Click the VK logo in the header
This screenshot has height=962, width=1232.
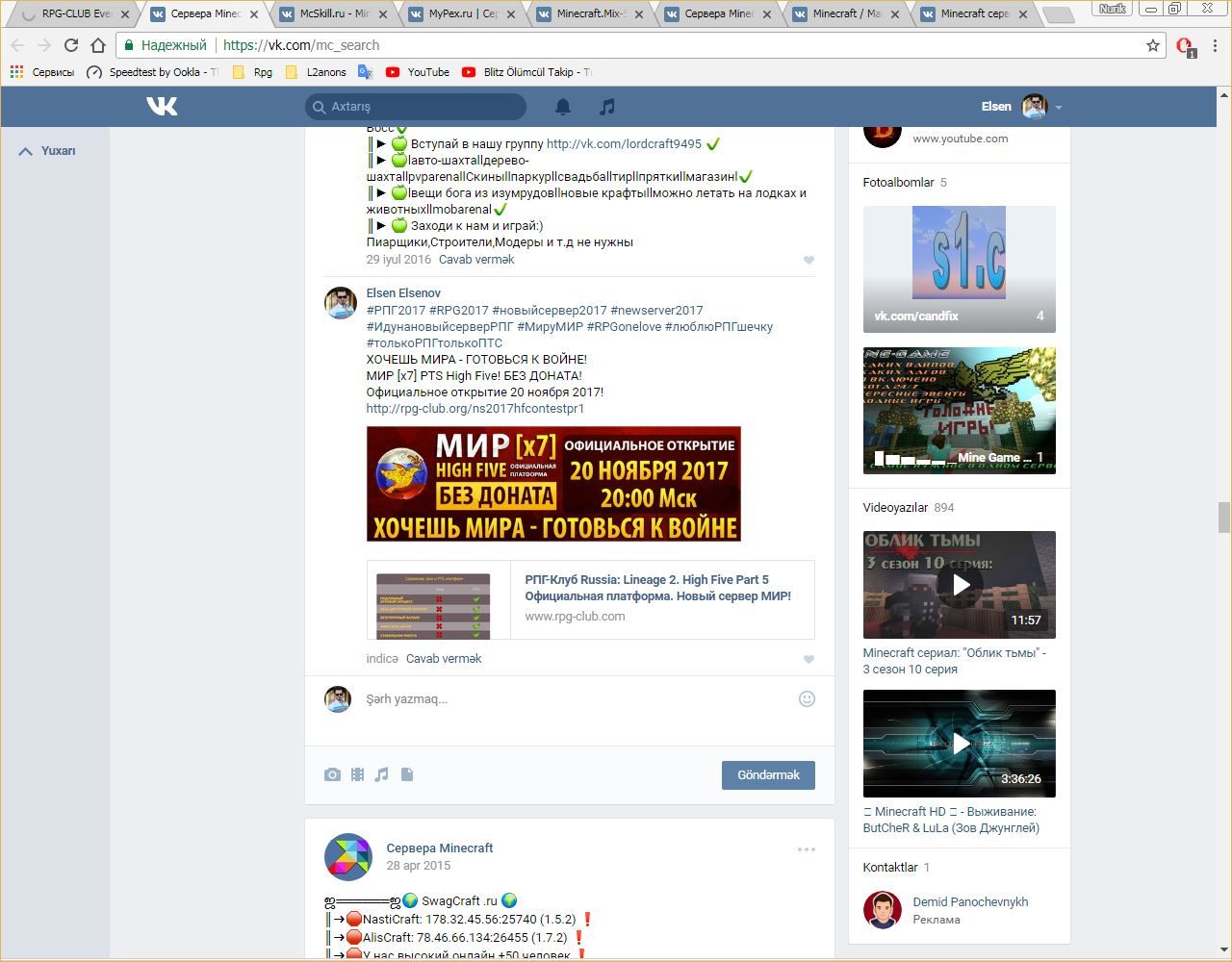[162, 106]
